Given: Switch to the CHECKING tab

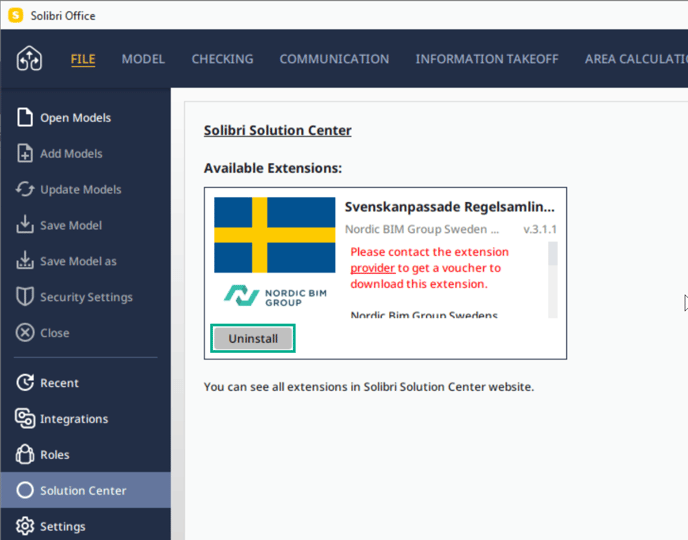Looking at the screenshot, I should click(x=222, y=59).
